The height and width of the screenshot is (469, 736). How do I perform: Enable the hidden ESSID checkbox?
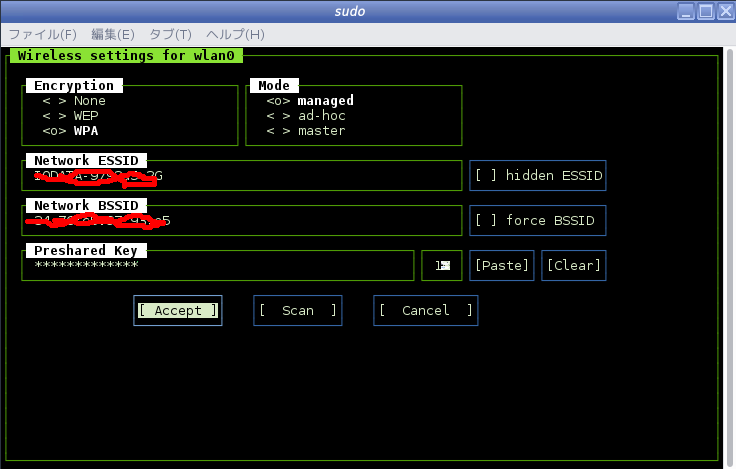(538, 176)
